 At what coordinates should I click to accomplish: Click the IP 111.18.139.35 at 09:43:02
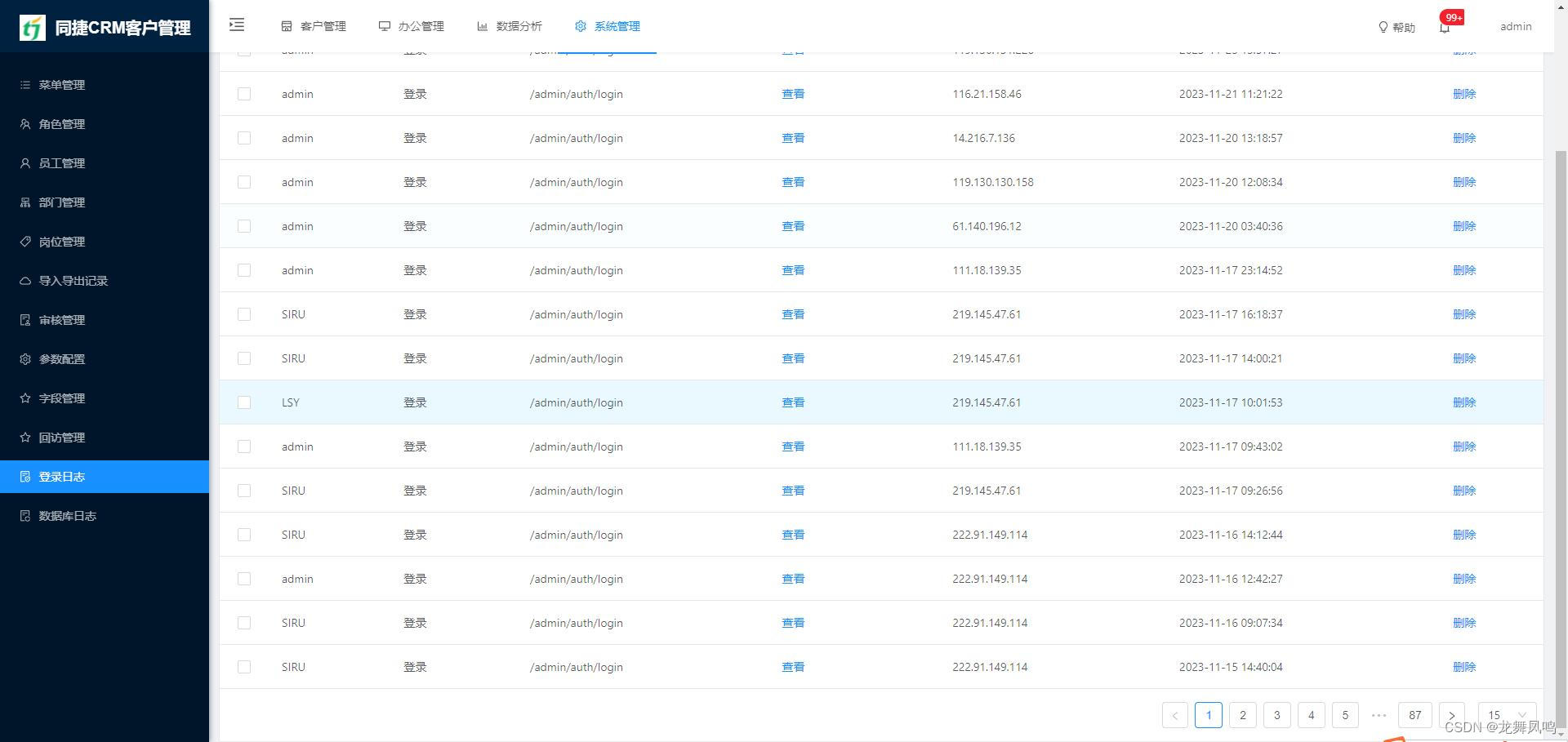(x=987, y=447)
